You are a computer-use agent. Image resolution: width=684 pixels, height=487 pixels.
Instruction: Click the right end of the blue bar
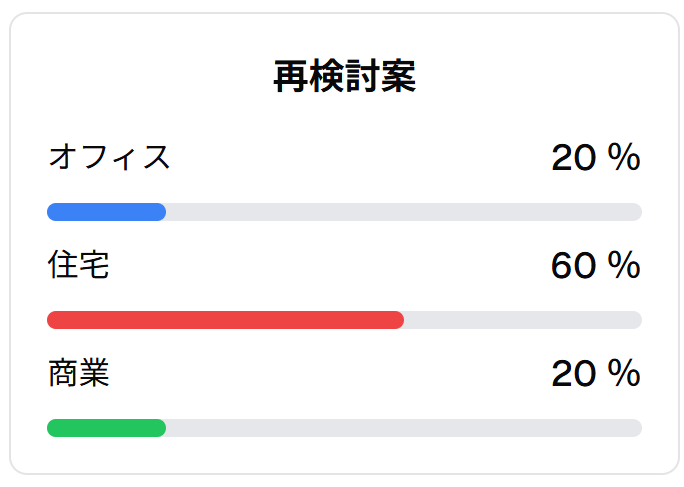161,212
